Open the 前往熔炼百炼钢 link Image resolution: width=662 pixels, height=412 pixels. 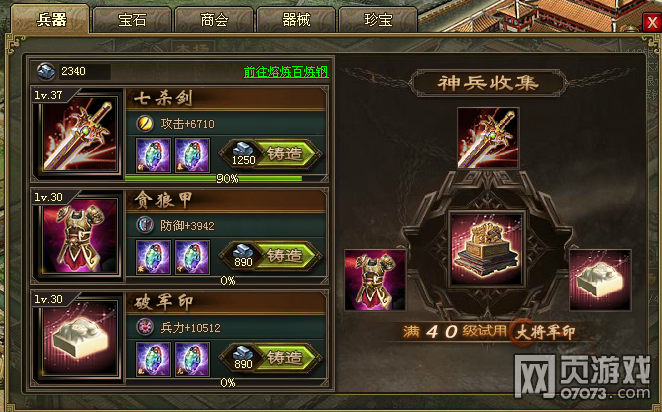tap(286, 72)
